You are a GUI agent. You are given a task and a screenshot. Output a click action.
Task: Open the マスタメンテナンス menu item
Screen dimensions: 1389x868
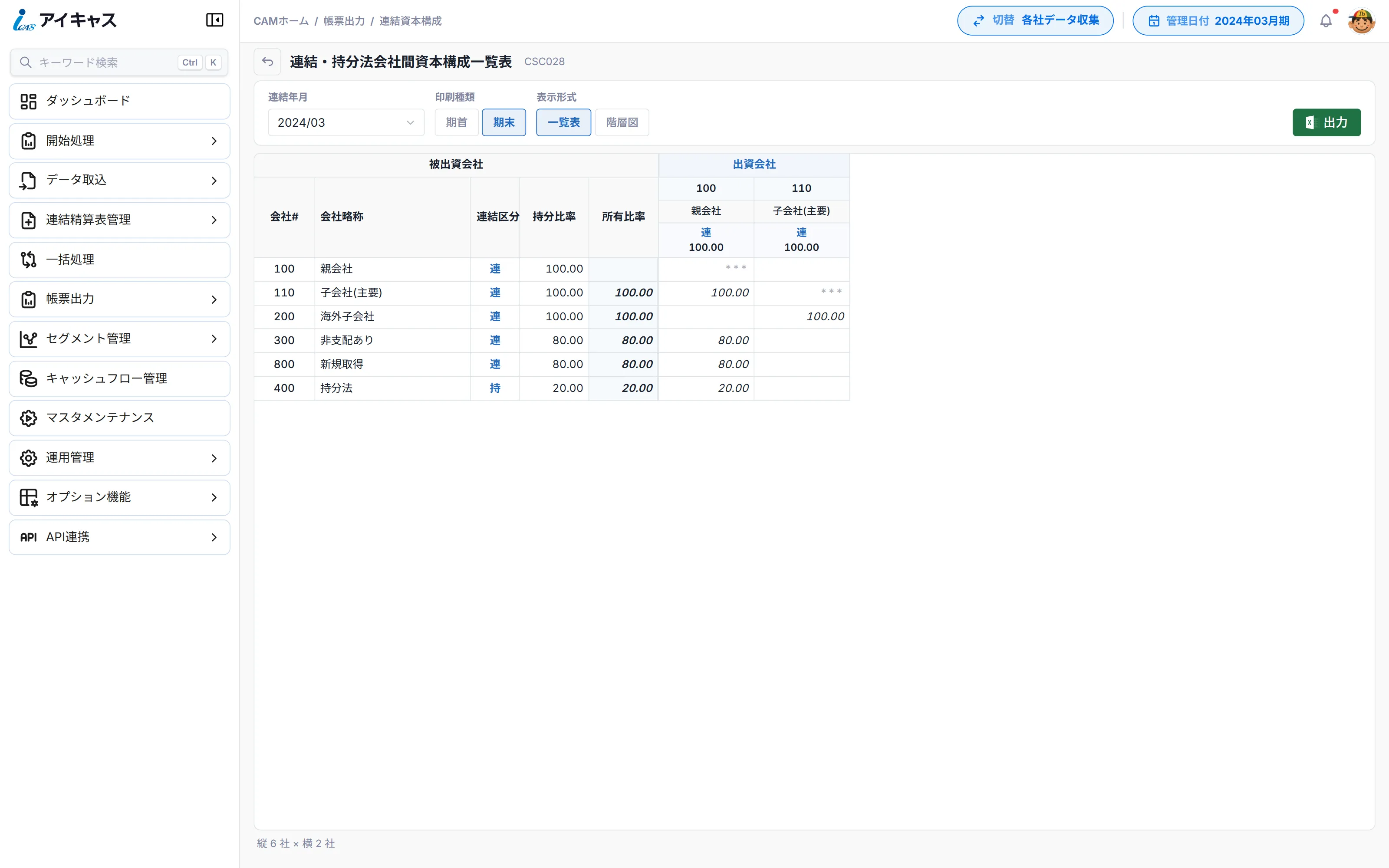[119, 418]
